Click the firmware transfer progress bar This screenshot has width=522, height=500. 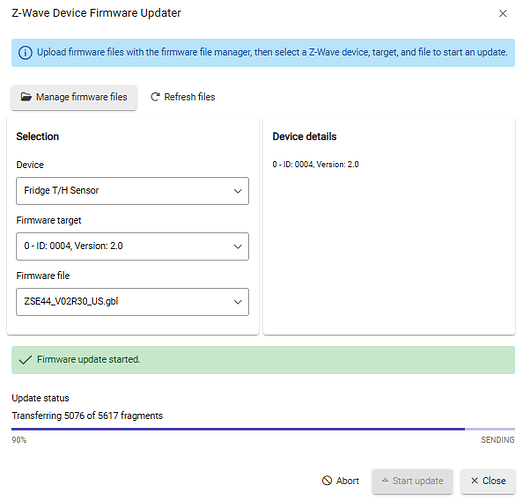pos(263,429)
